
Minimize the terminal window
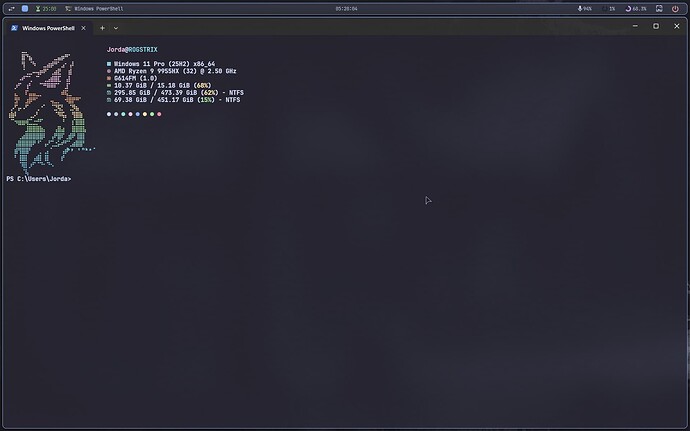(x=634, y=27)
